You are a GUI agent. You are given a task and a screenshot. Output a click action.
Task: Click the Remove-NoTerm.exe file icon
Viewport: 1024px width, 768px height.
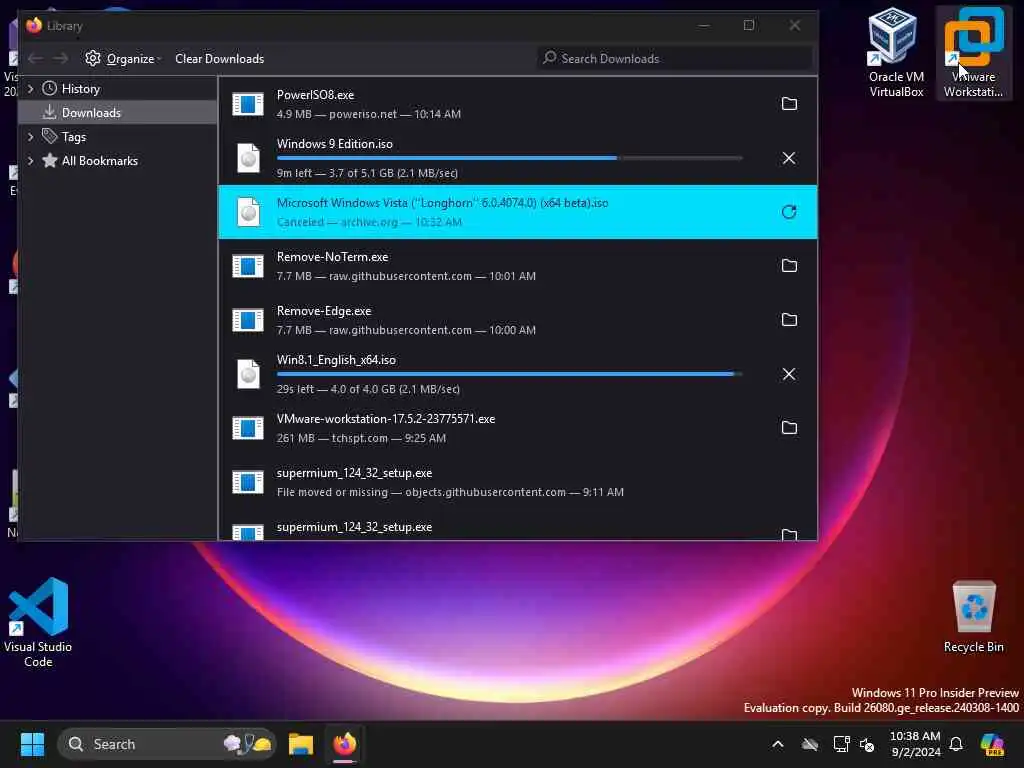pos(248,266)
